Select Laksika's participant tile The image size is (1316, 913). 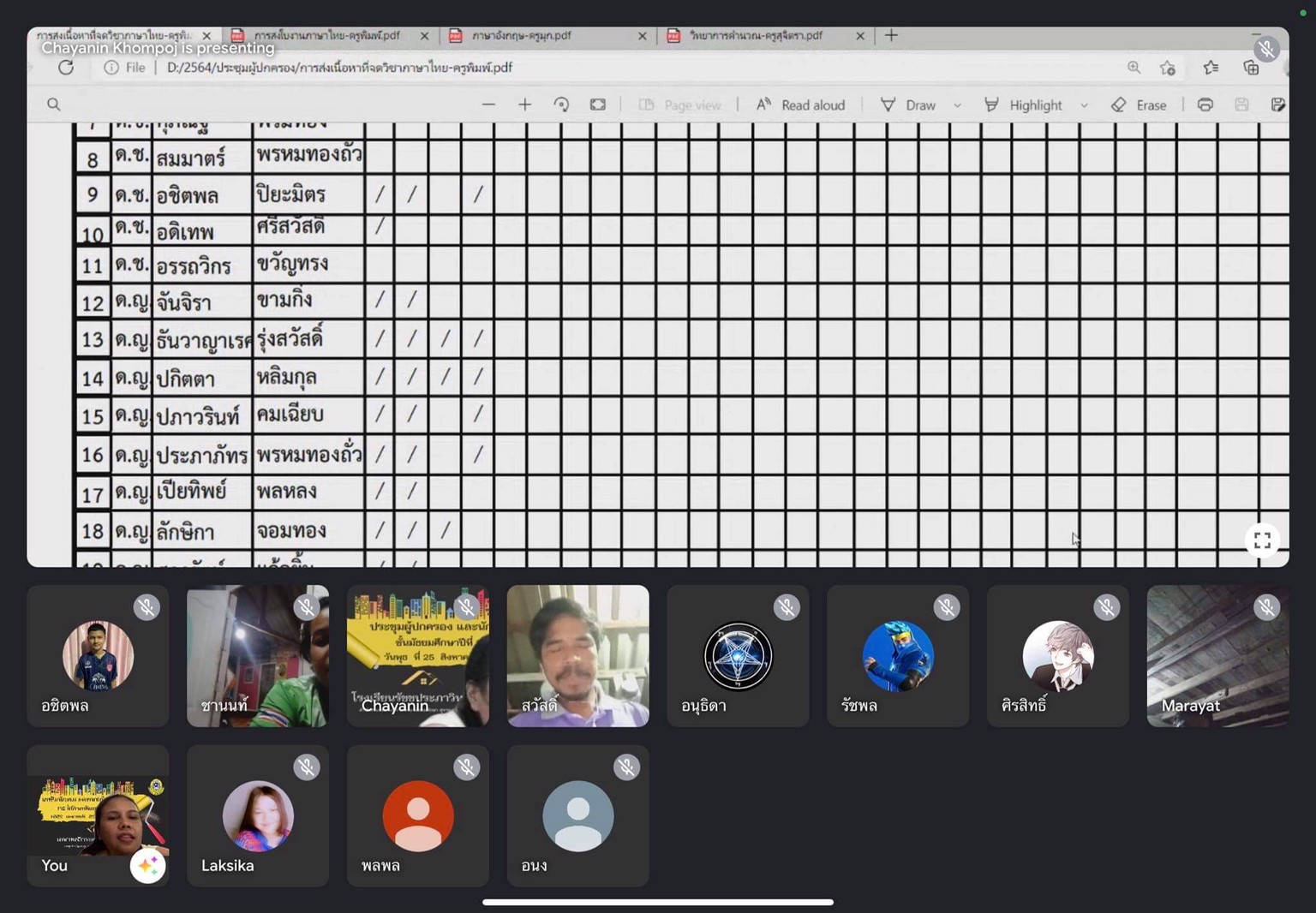258,815
